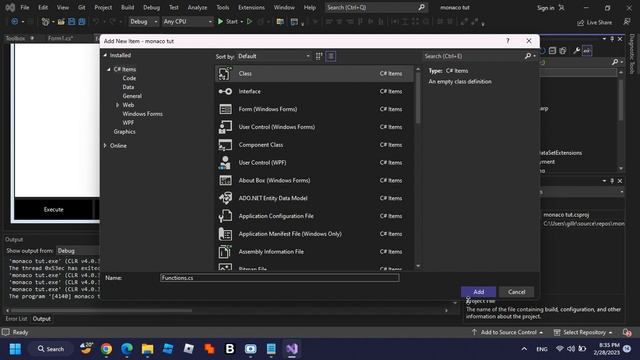
Task: Click the Save toolbar icon
Action: coord(71,22)
